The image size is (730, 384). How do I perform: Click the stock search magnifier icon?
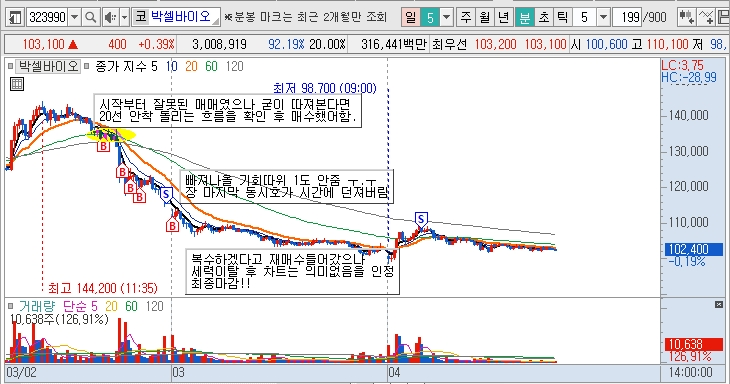point(91,18)
